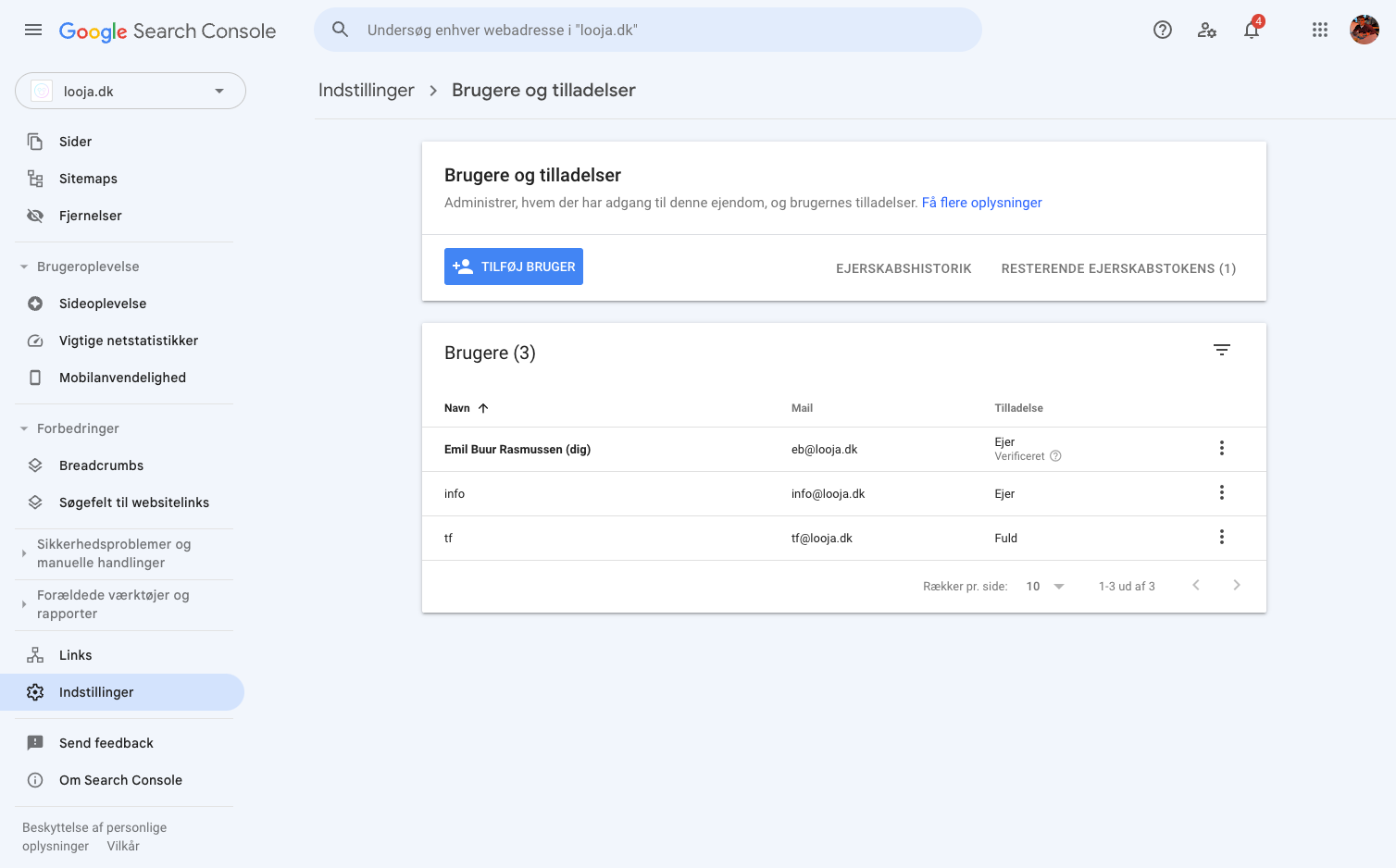Open the account profile avatar
This screenshot has height=868, width=1396.
(1365, 30)
